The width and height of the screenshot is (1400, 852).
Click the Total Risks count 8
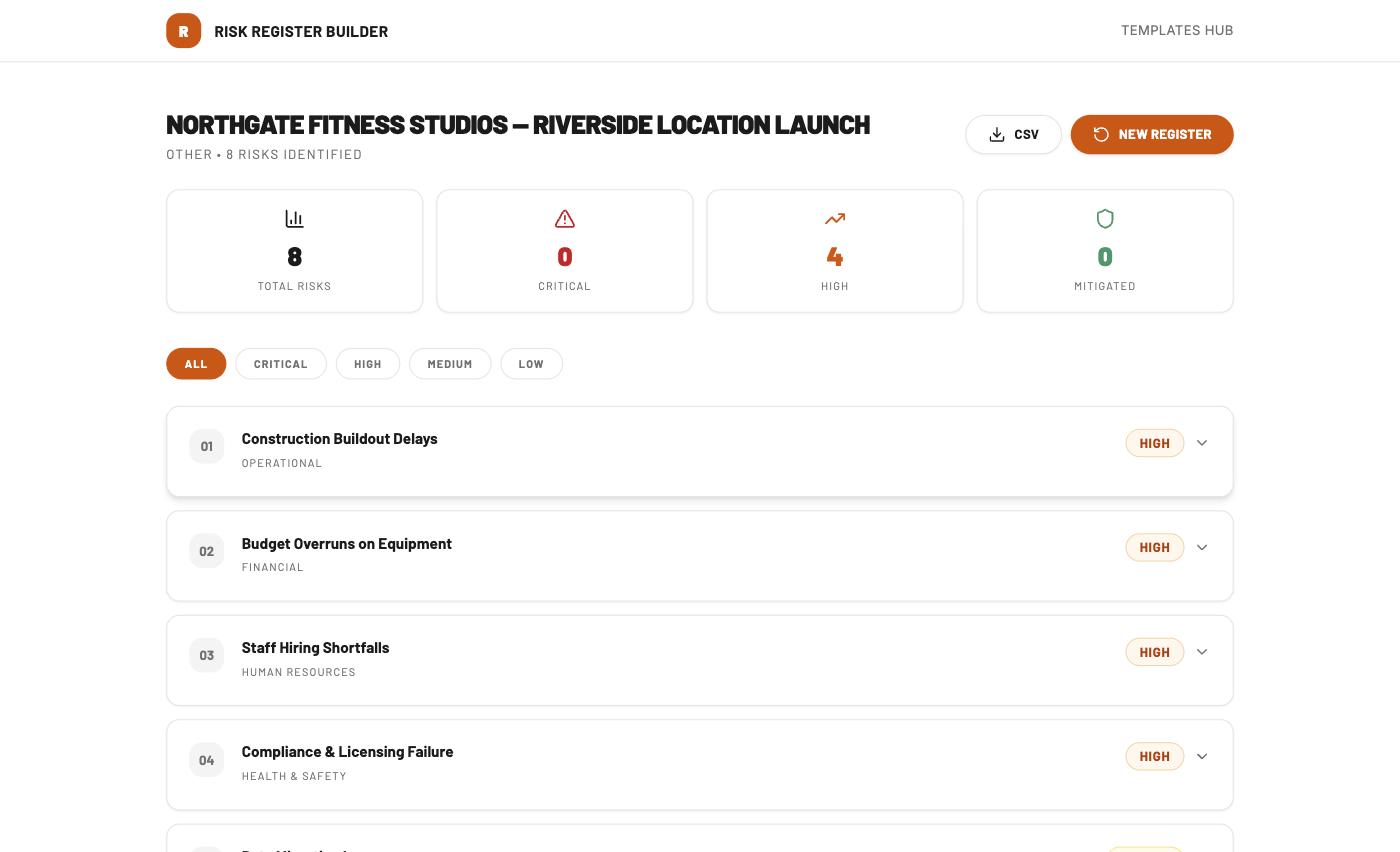click(x=294, y=257)
